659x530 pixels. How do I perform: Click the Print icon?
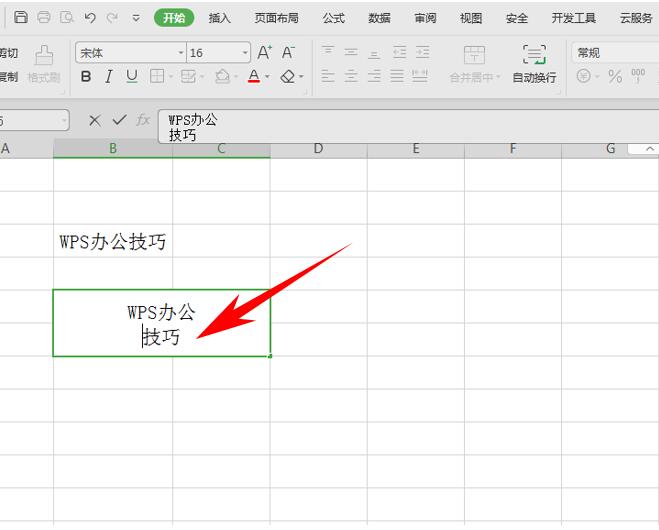[44, 17]
